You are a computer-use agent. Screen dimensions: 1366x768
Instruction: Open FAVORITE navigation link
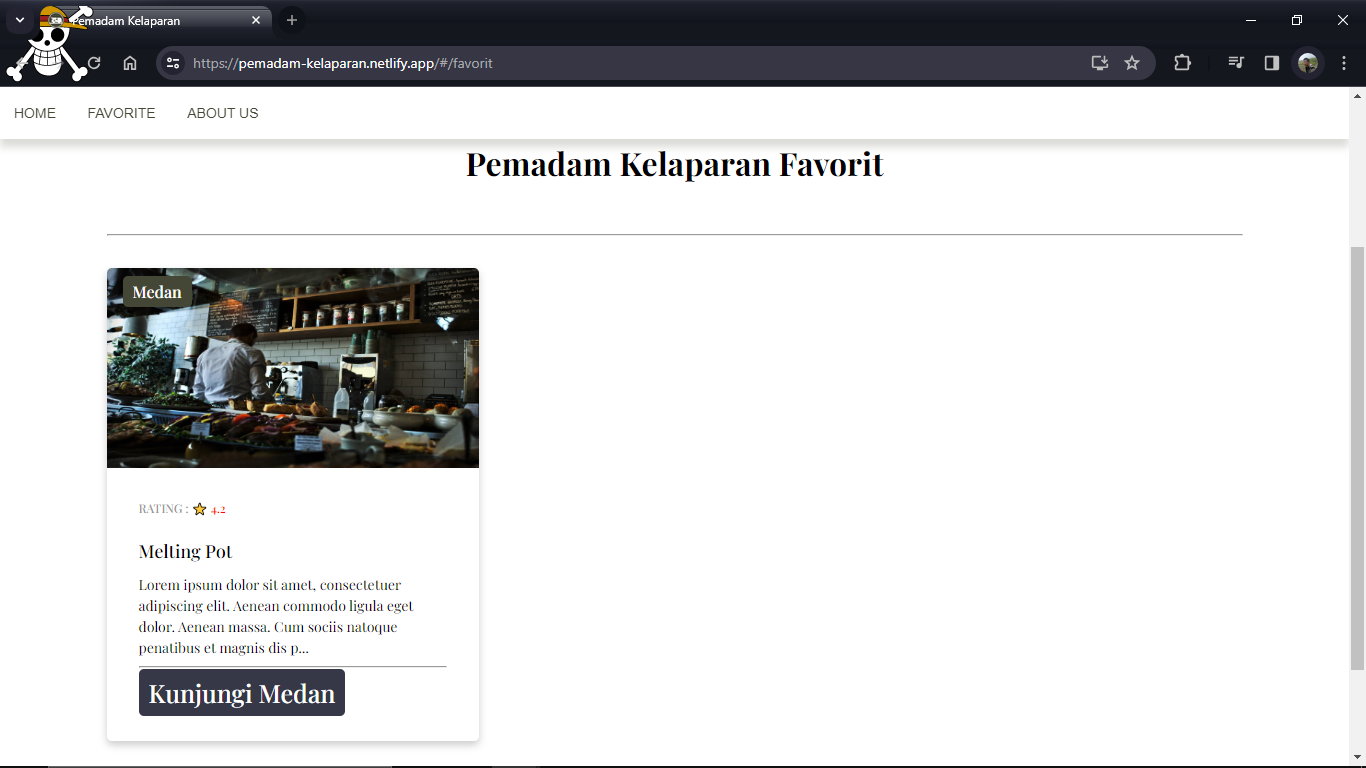(121, 113)
